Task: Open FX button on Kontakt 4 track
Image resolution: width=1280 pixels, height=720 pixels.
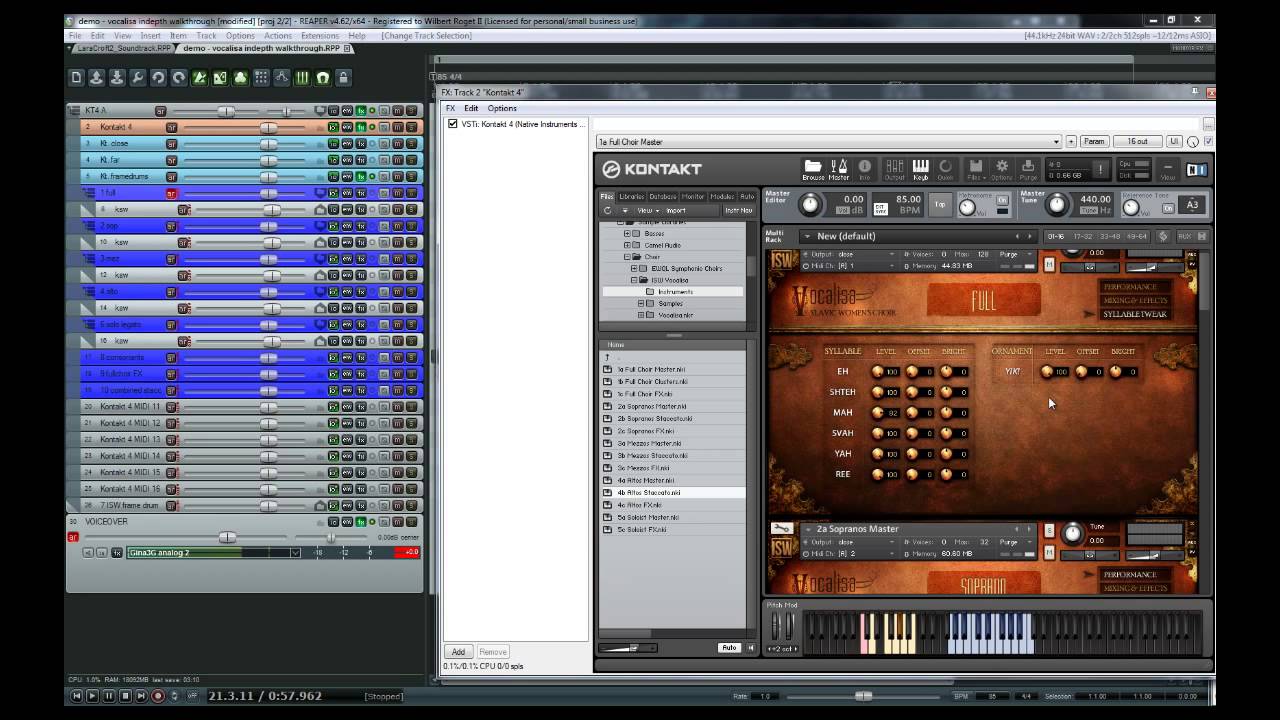Action: 361,127
